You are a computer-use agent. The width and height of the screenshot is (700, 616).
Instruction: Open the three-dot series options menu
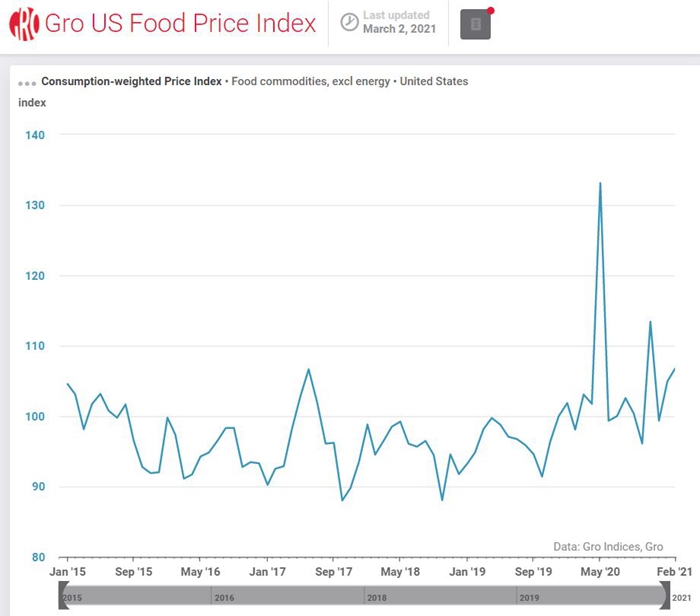coord(27,82)
